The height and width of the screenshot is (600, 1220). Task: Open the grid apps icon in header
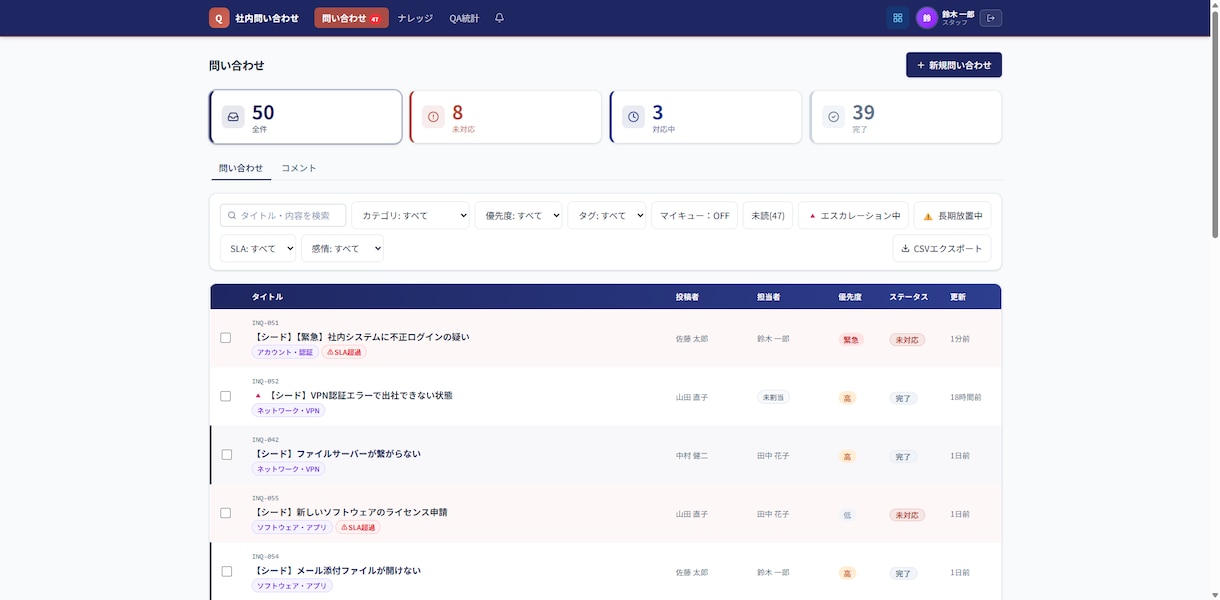click(897, 18)
